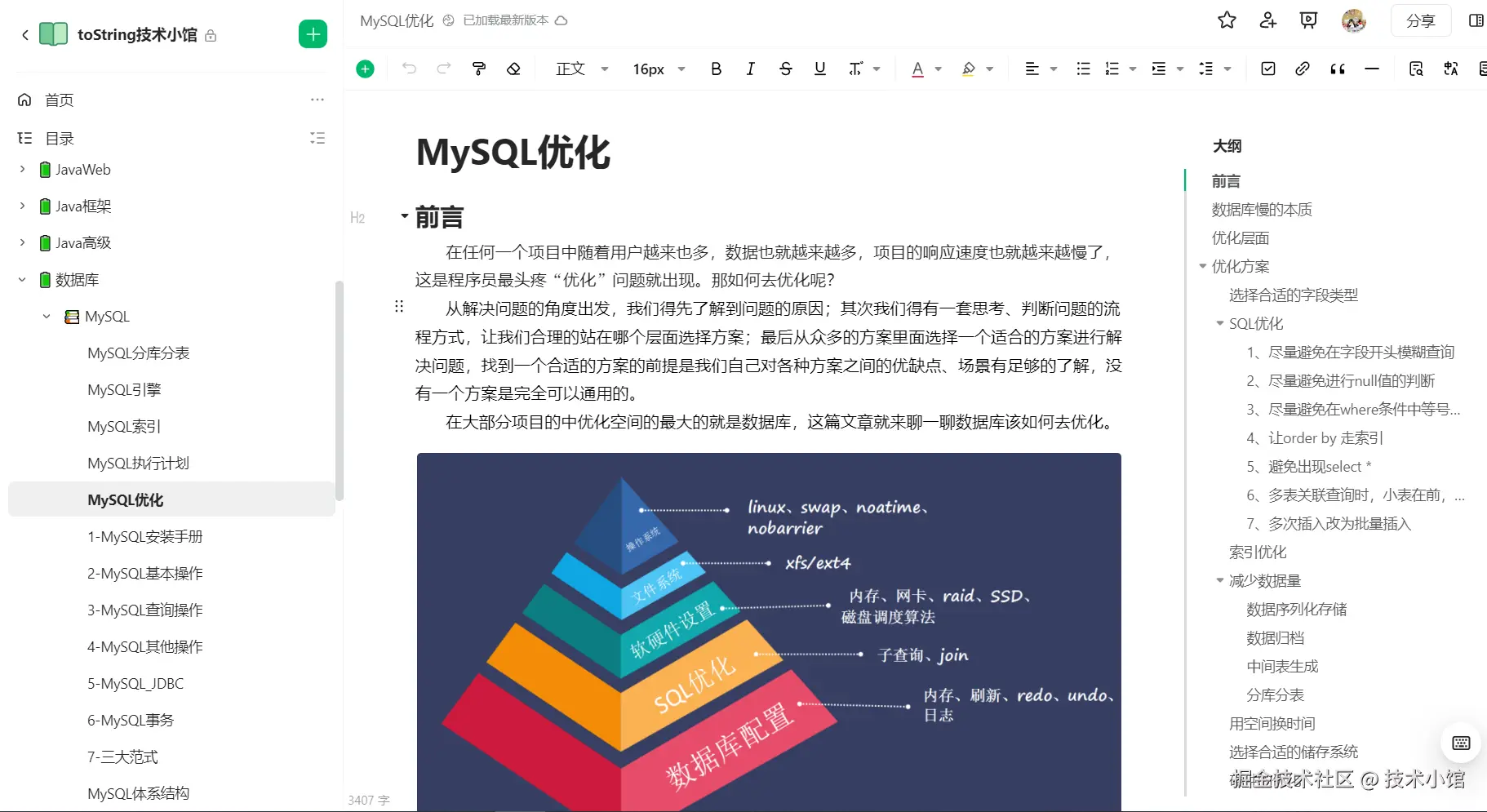The height and width of the screenshot is (812, 1487).
Task: Open the MySQL索引 document
Action: [124, 426]
